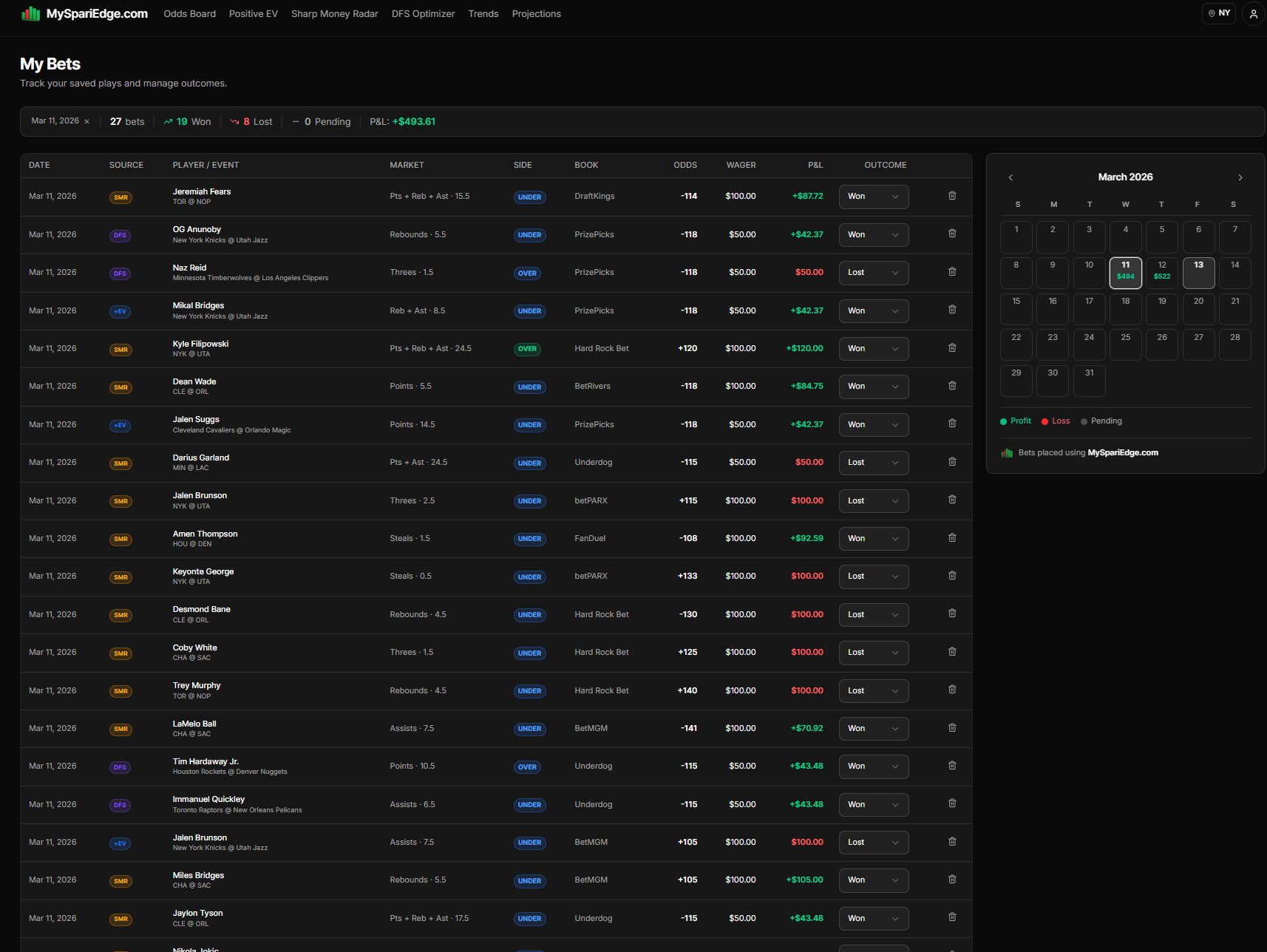1267x952 pixels.
Task: Open the user account icon
Action: [1253, 14]
